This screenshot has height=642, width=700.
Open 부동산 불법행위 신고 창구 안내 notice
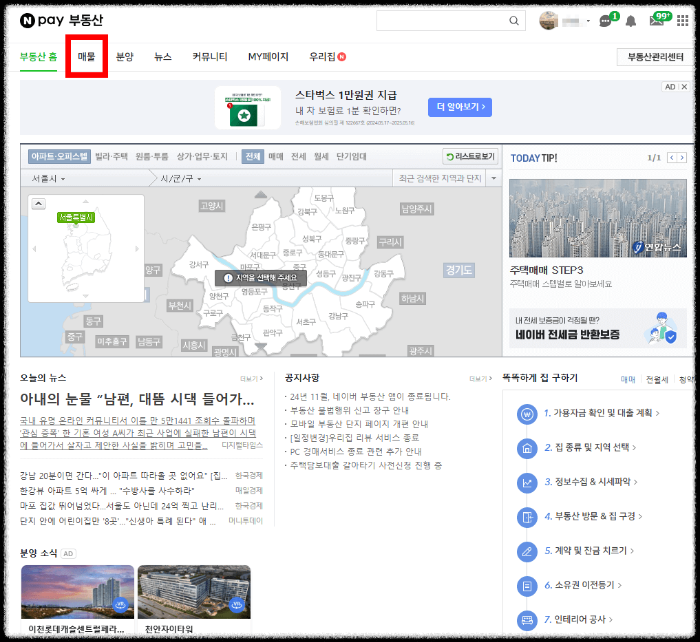[349, 410]
